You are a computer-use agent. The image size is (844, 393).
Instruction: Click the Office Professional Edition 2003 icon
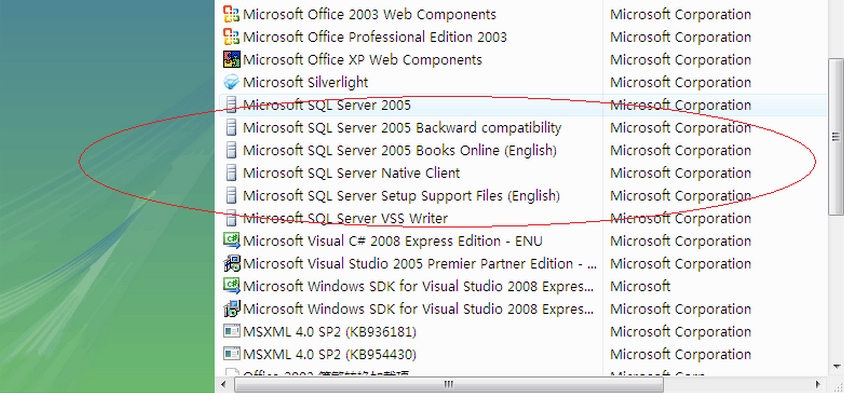(x=231, y=37)
